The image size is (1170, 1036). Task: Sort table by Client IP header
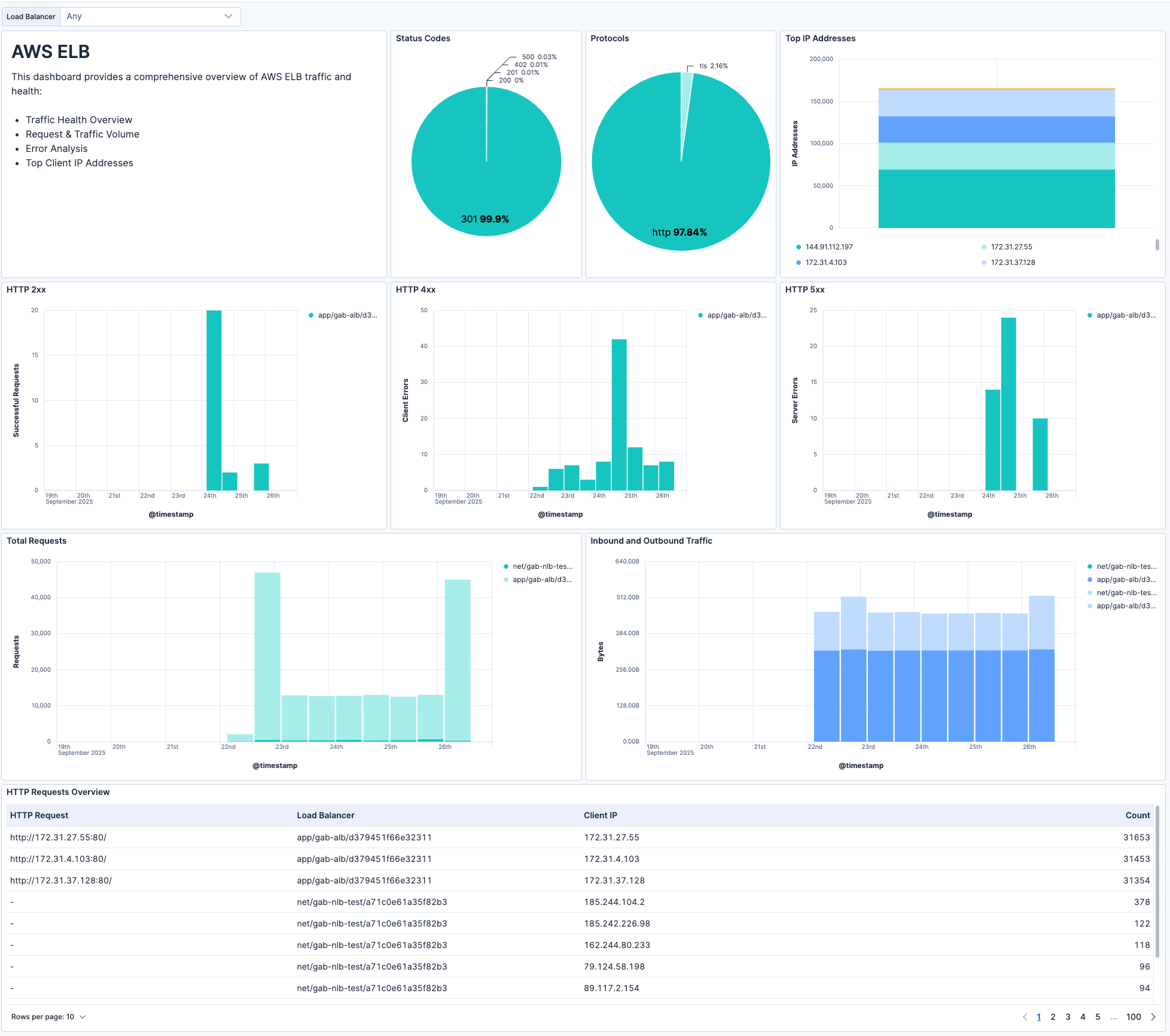[x=601, y=815]
